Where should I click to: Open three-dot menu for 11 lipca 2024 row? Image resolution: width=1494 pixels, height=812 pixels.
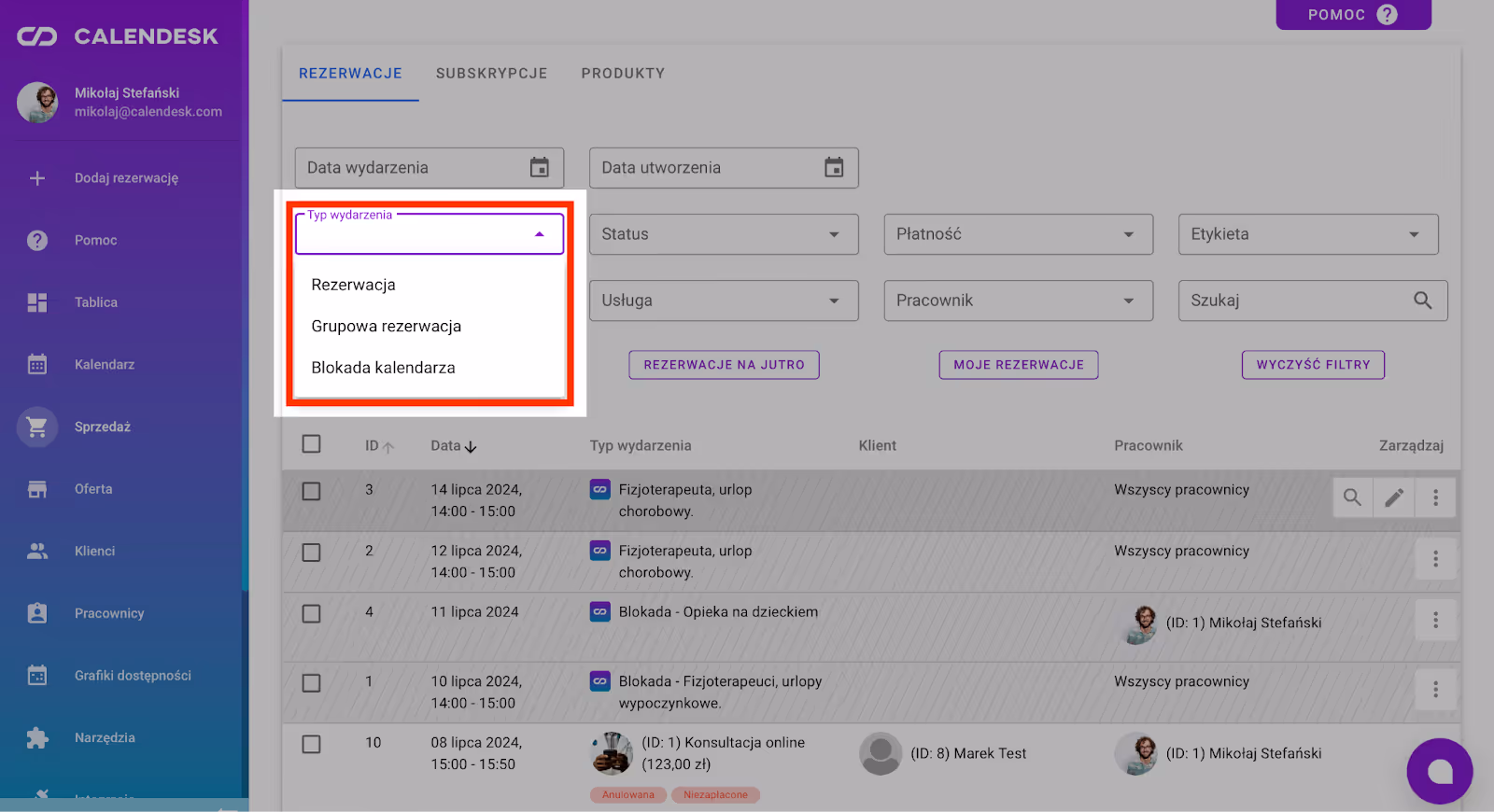coord(1435,621)
